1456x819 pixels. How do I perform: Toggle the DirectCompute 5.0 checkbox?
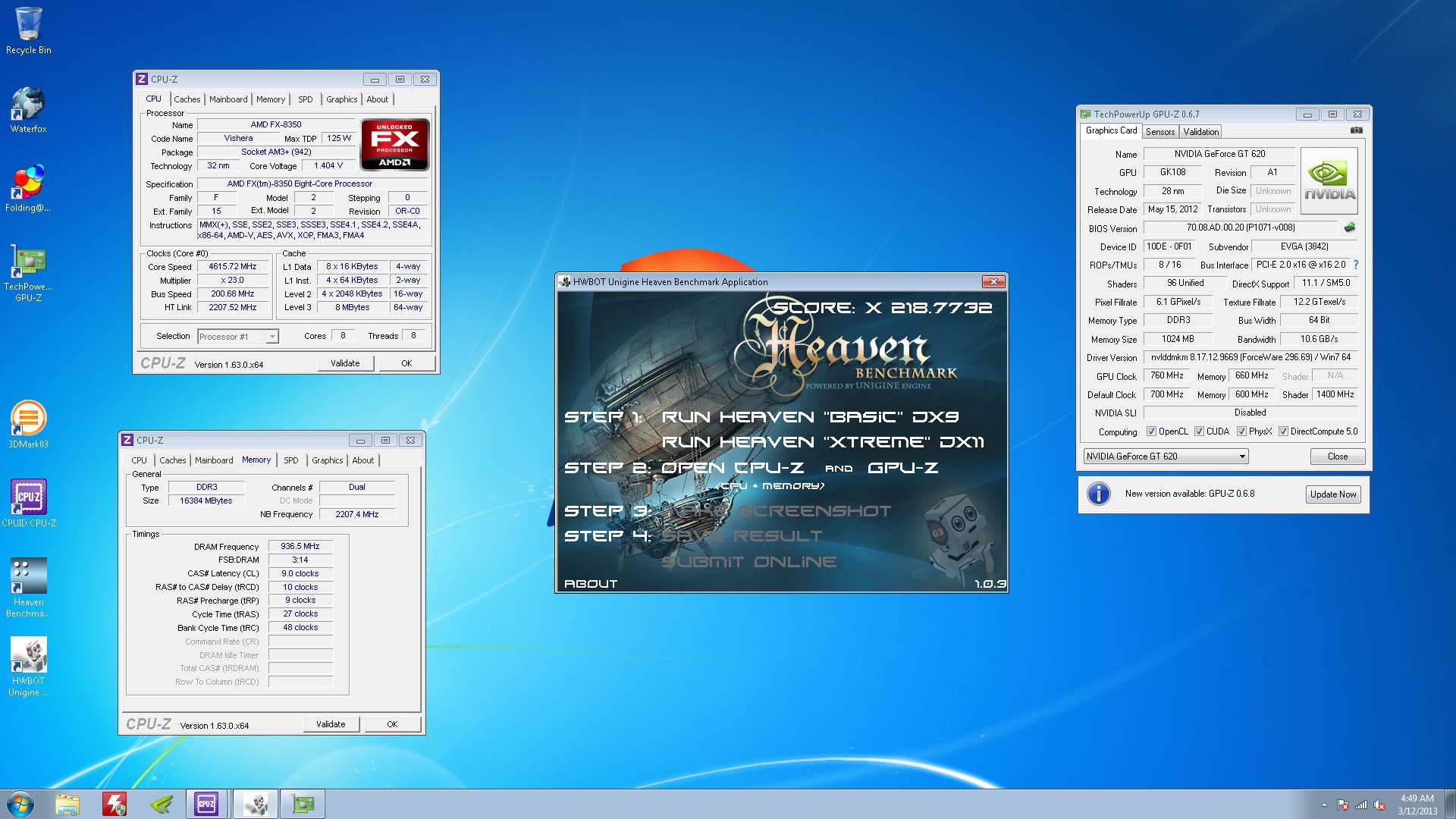pos(1283,431)
